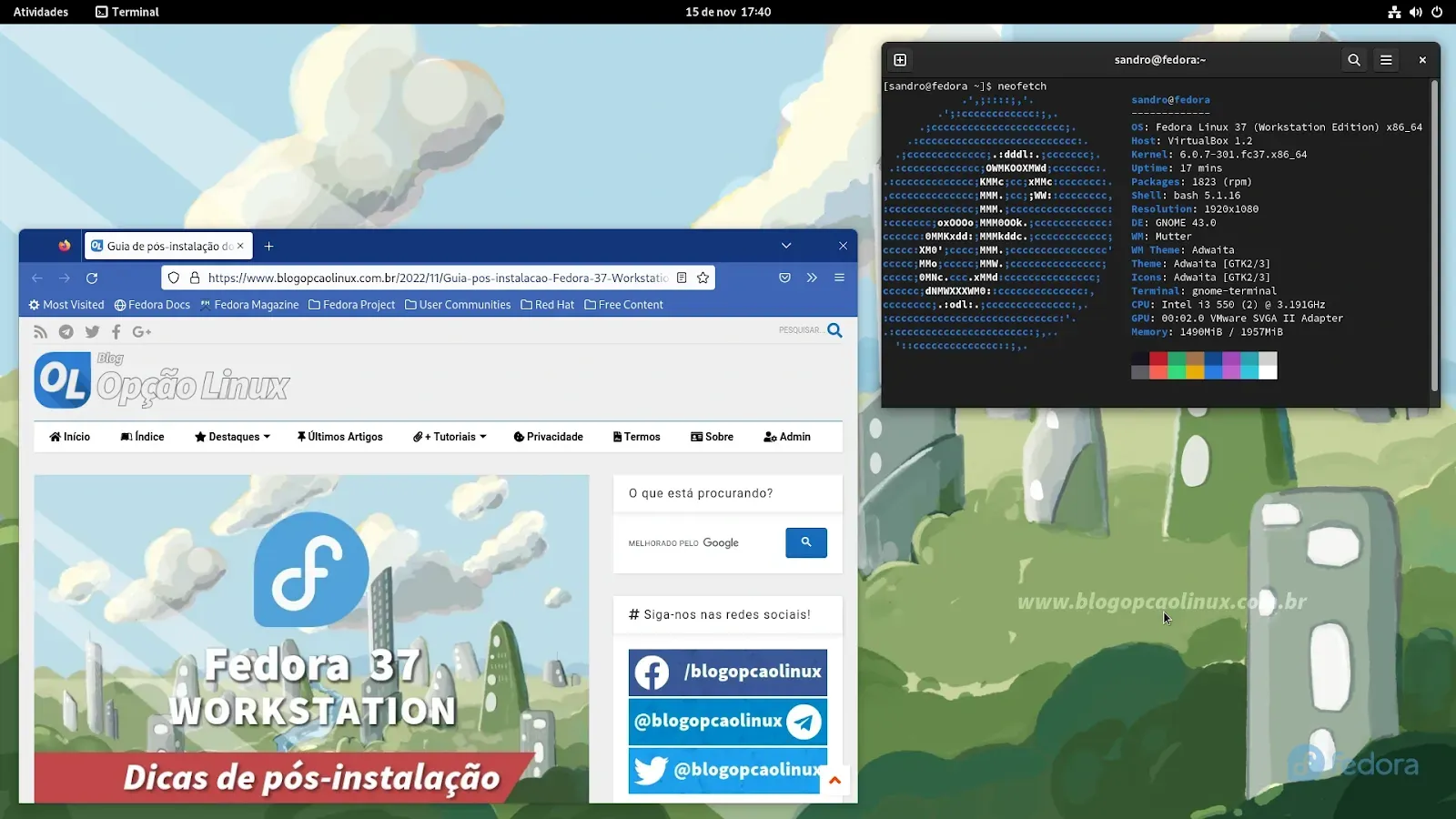Open new tab button in Terminal window
The image size is (1456, 819).
pos(900,60)
